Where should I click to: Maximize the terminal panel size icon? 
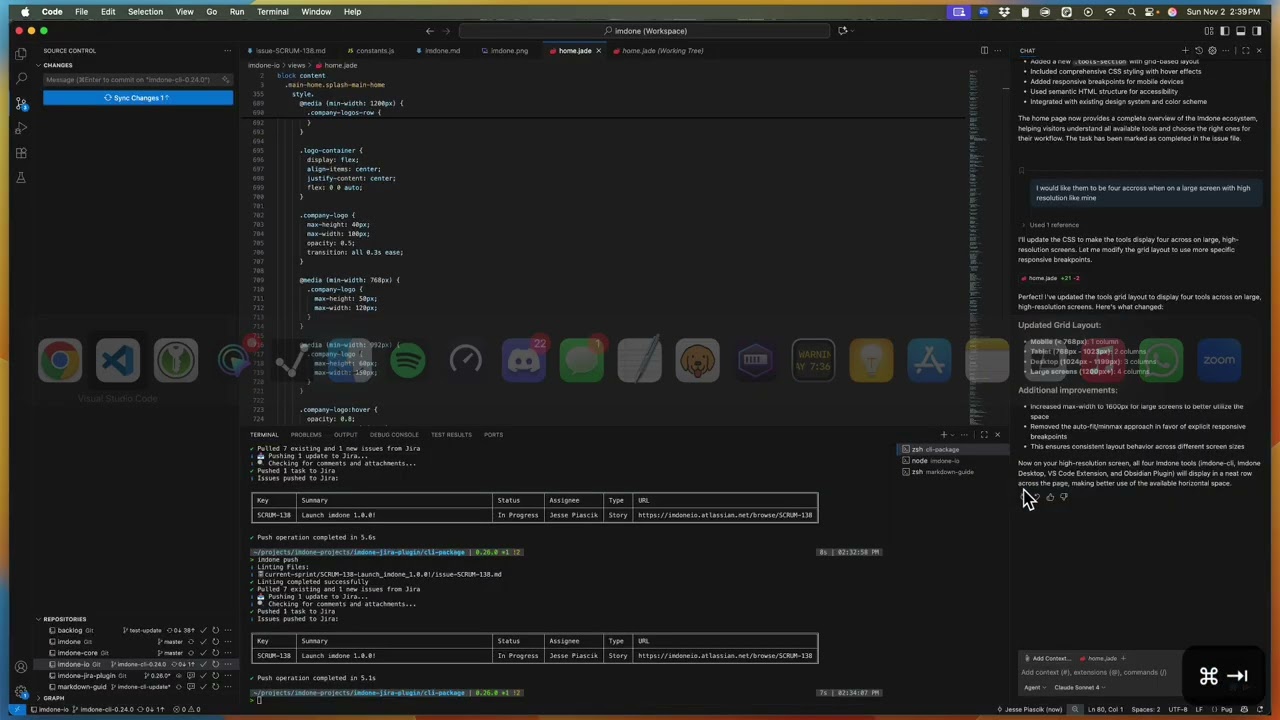click(984, 434)
